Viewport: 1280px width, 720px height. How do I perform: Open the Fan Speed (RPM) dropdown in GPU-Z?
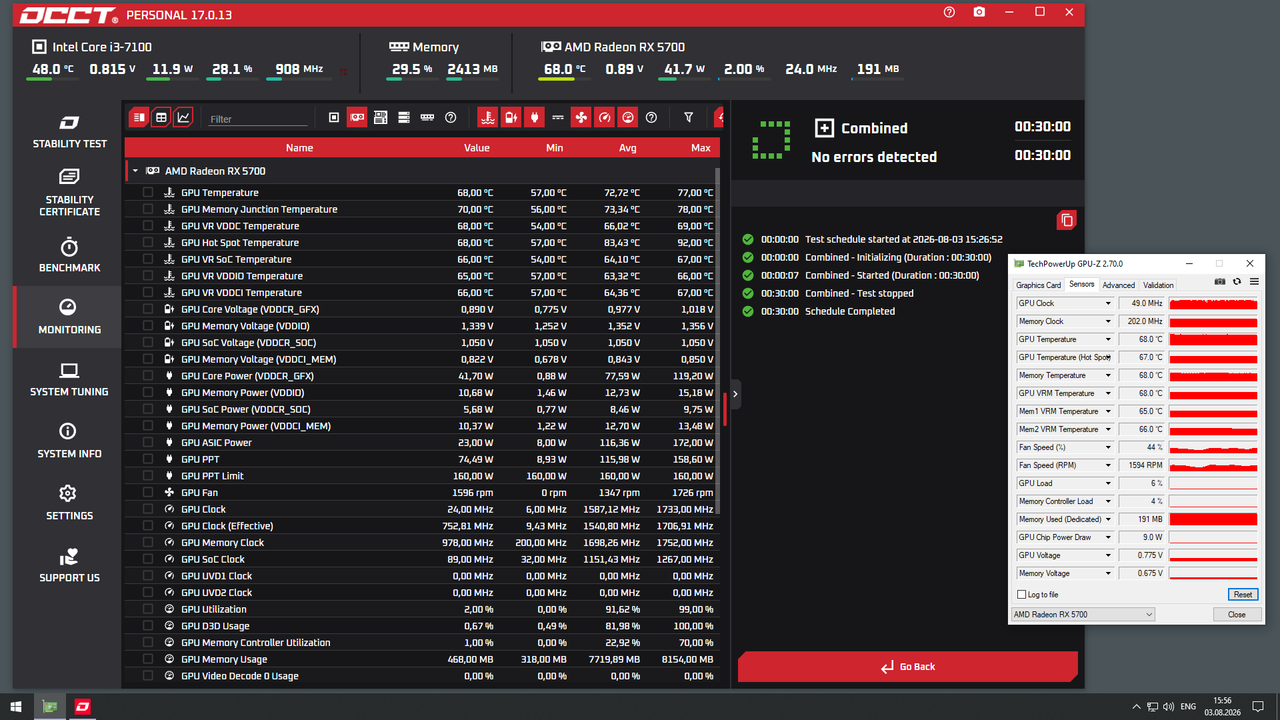pyautogui.click(x=1108, y=465)
